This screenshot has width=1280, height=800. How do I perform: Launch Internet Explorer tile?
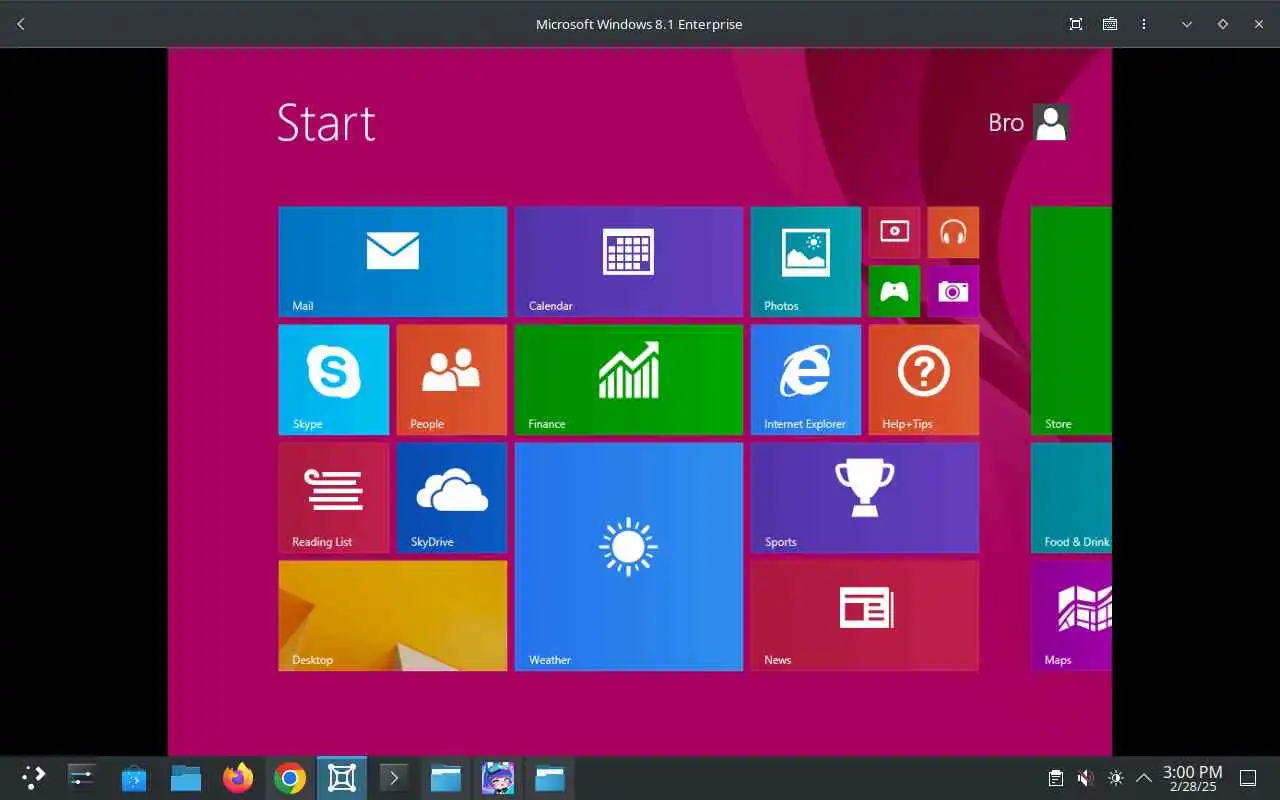[x=805, y=380]
